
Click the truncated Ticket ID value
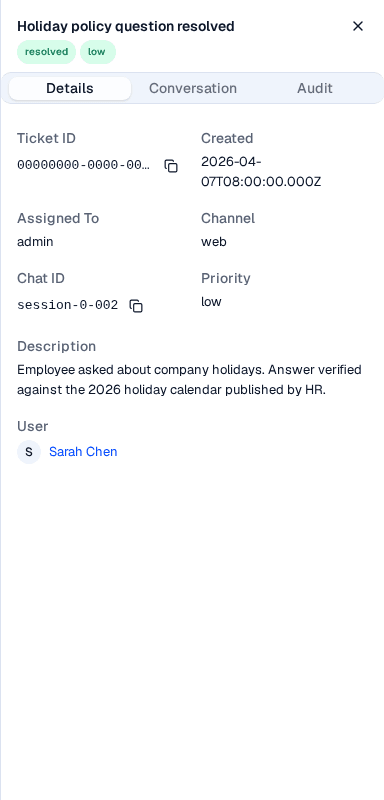click(84, 165)
